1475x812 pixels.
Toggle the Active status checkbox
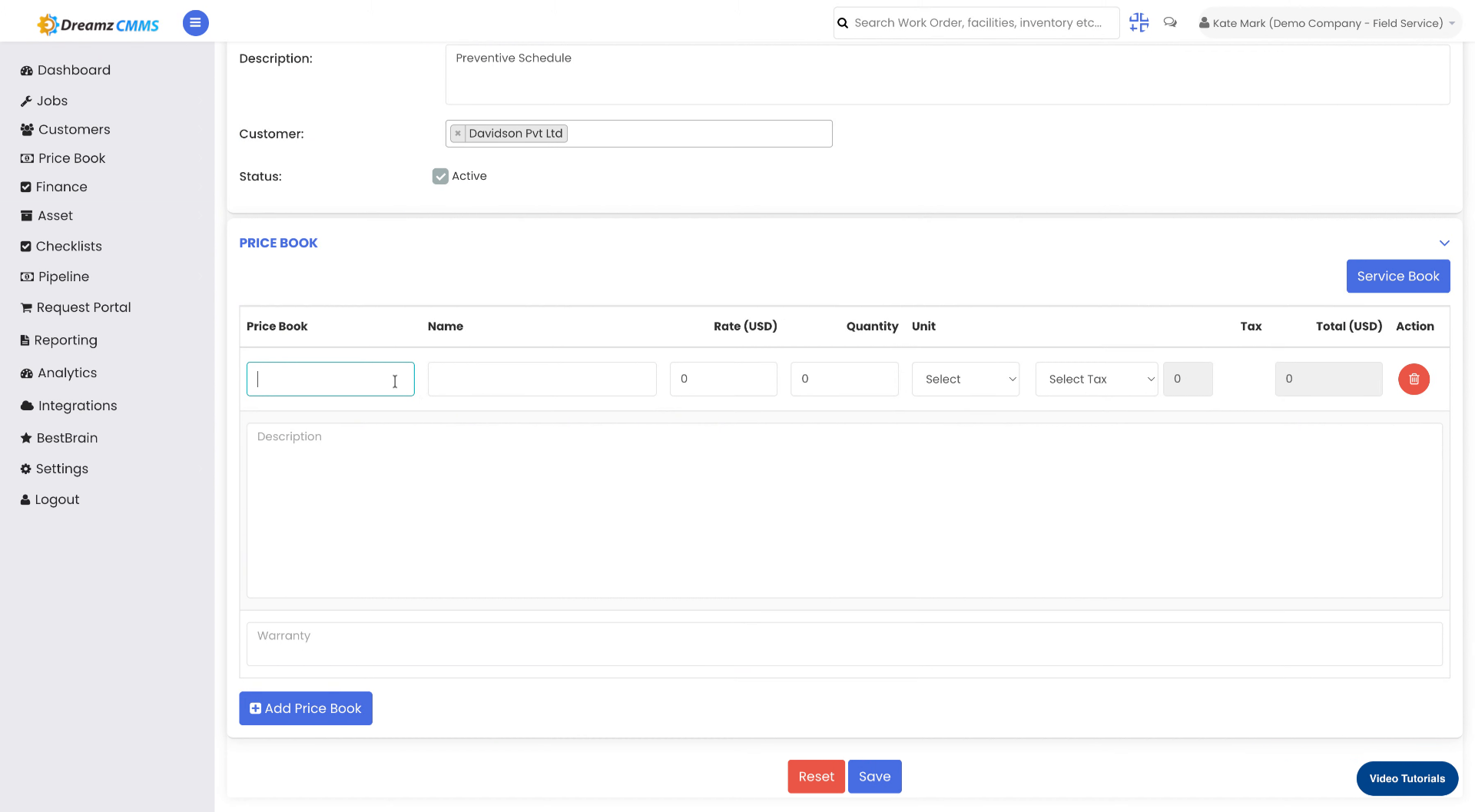pyautogui.click(x=440, y=177)
